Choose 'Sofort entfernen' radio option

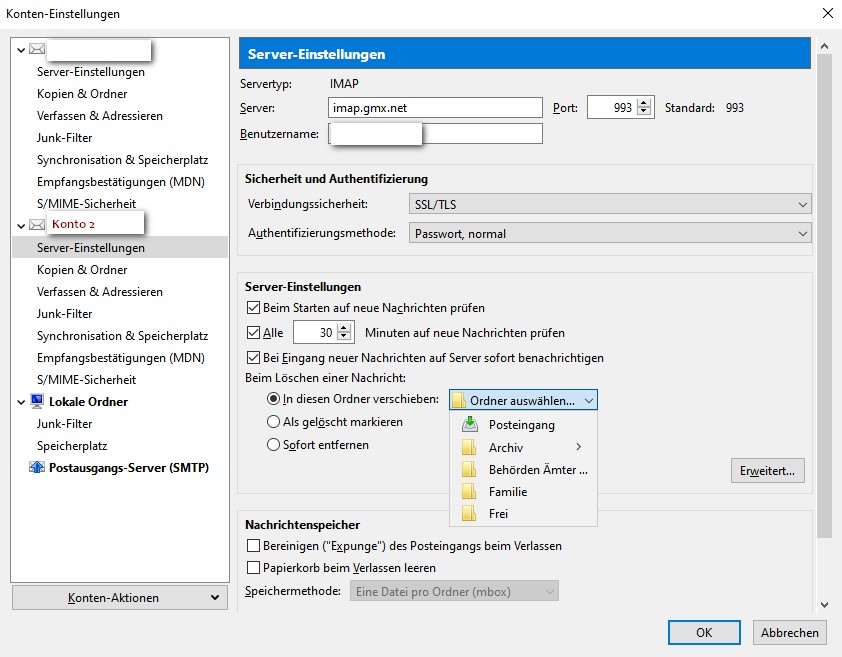pos(273,445)
